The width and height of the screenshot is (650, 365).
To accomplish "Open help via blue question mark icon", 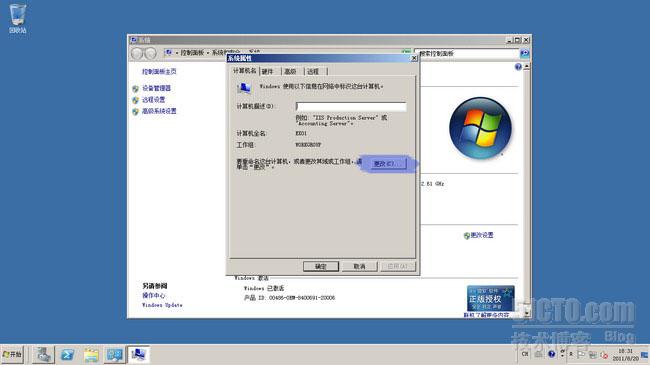I will (x=518, y=67).
